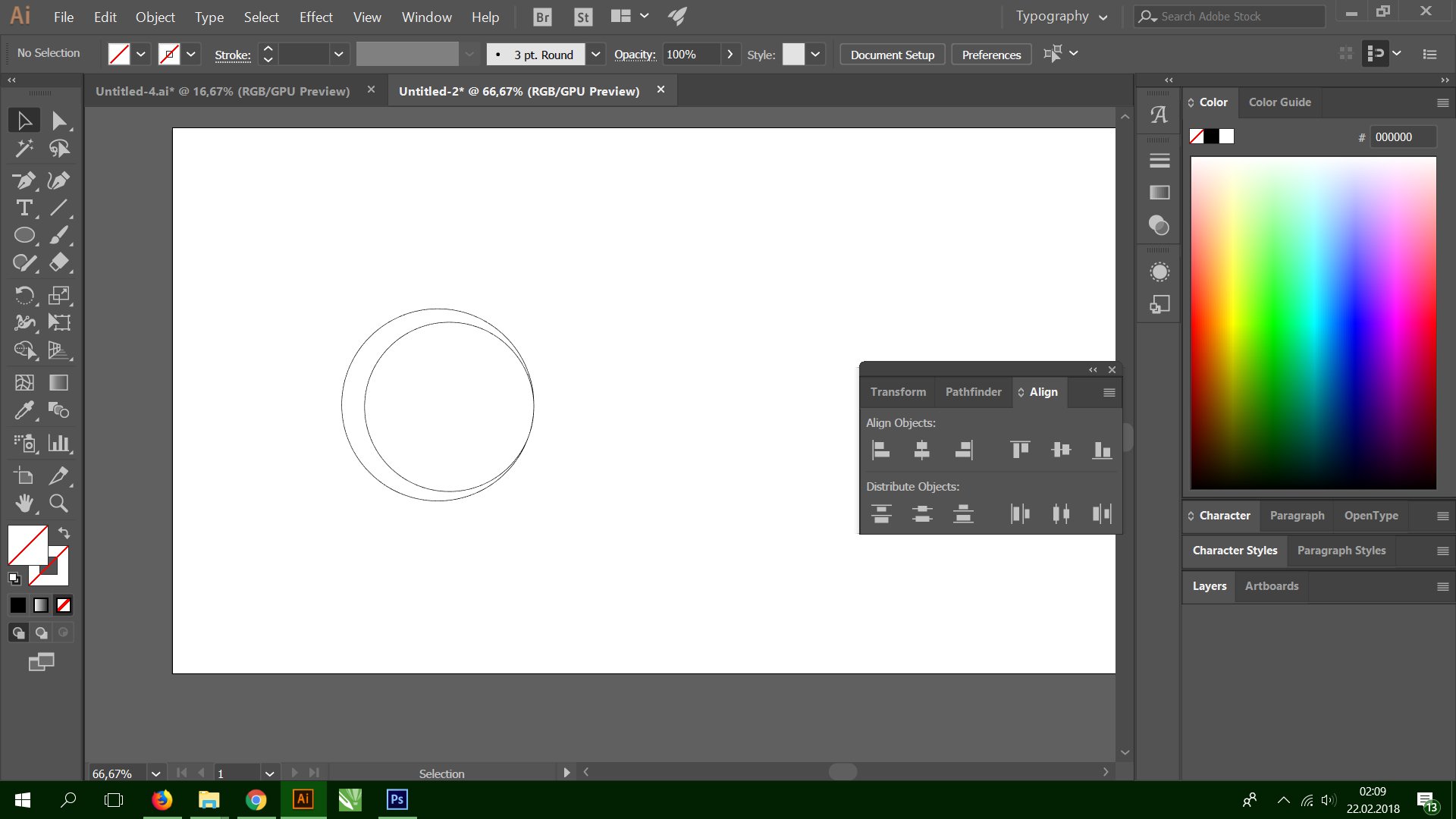Viewport: 1456px width, 819px height.
Task: Set fill to None in toolbox
Action: tap(64, 605)
